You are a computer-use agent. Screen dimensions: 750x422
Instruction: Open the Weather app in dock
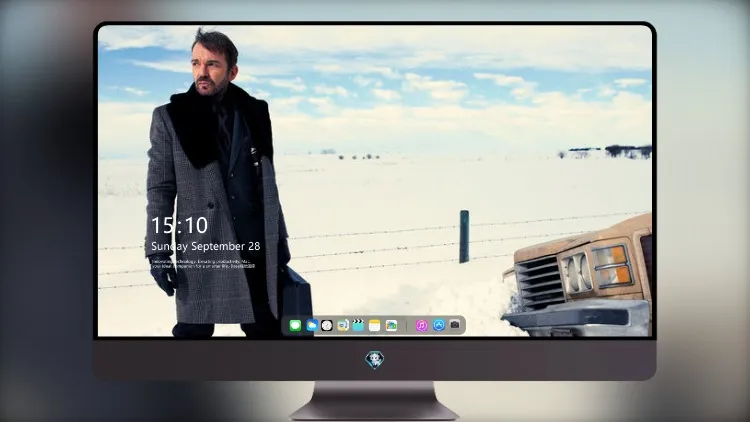(311, 326)
